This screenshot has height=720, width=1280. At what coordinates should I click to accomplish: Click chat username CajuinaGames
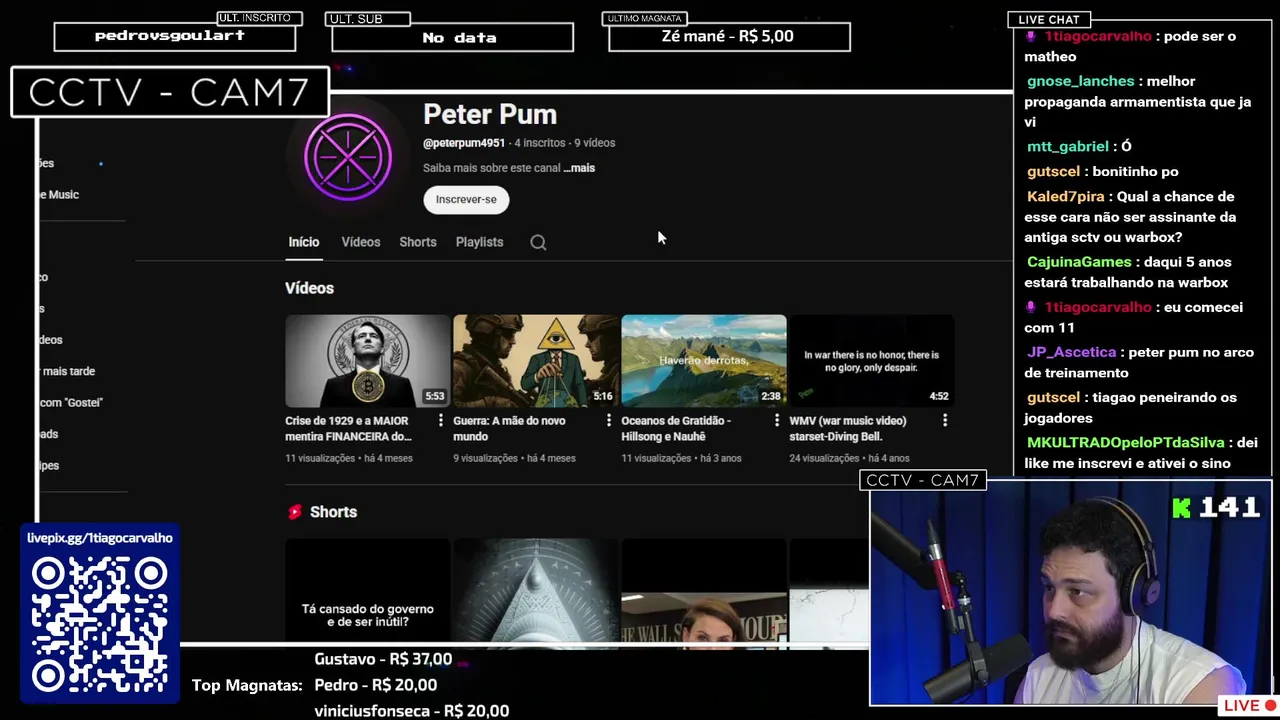pyautogui.click(x=1079, y=262)
